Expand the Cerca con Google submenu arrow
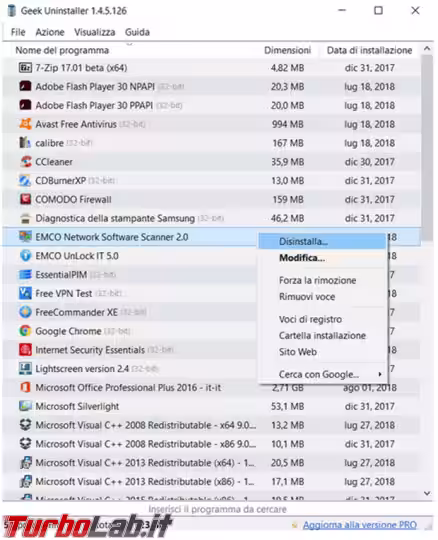The width and height of the screenshot is (438, 540). 380,374
